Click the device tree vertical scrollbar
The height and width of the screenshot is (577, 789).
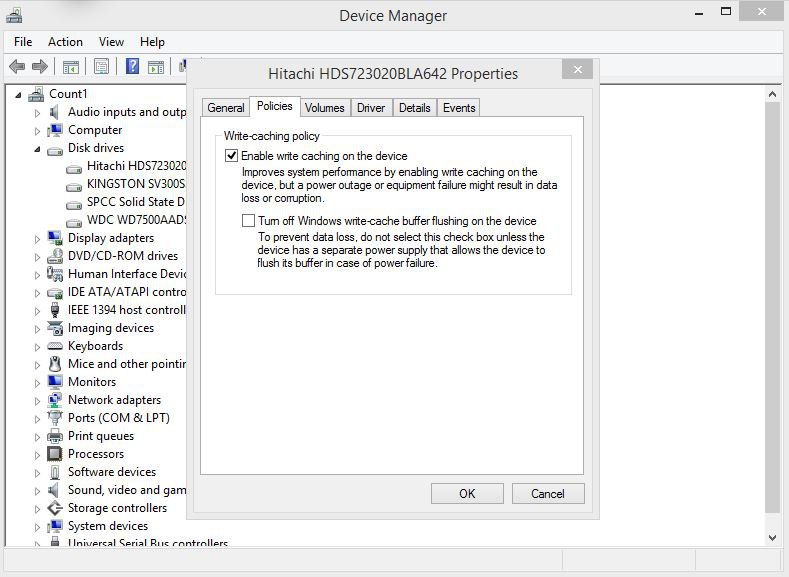pos(771,300)
